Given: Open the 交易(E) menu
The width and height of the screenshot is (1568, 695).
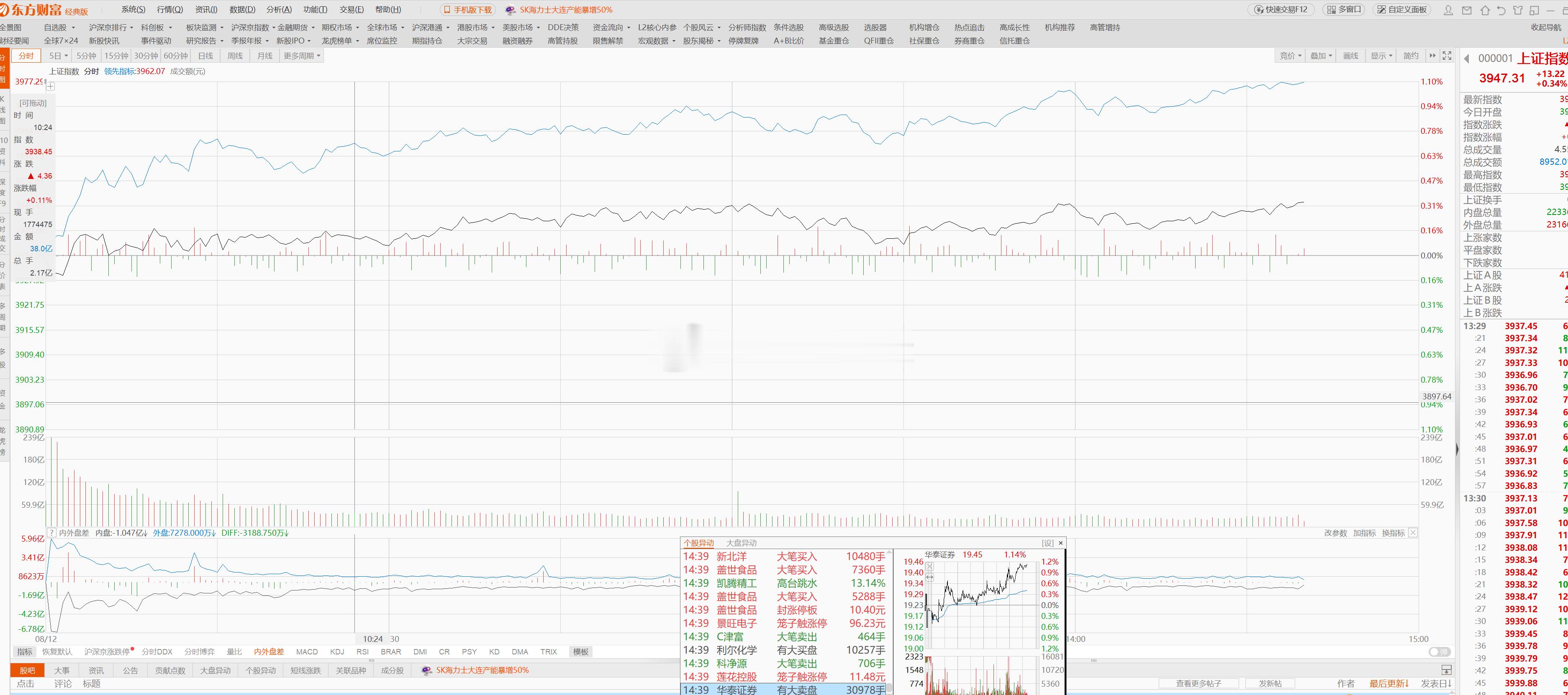Looking at the screenshot, I should point(352,10).
